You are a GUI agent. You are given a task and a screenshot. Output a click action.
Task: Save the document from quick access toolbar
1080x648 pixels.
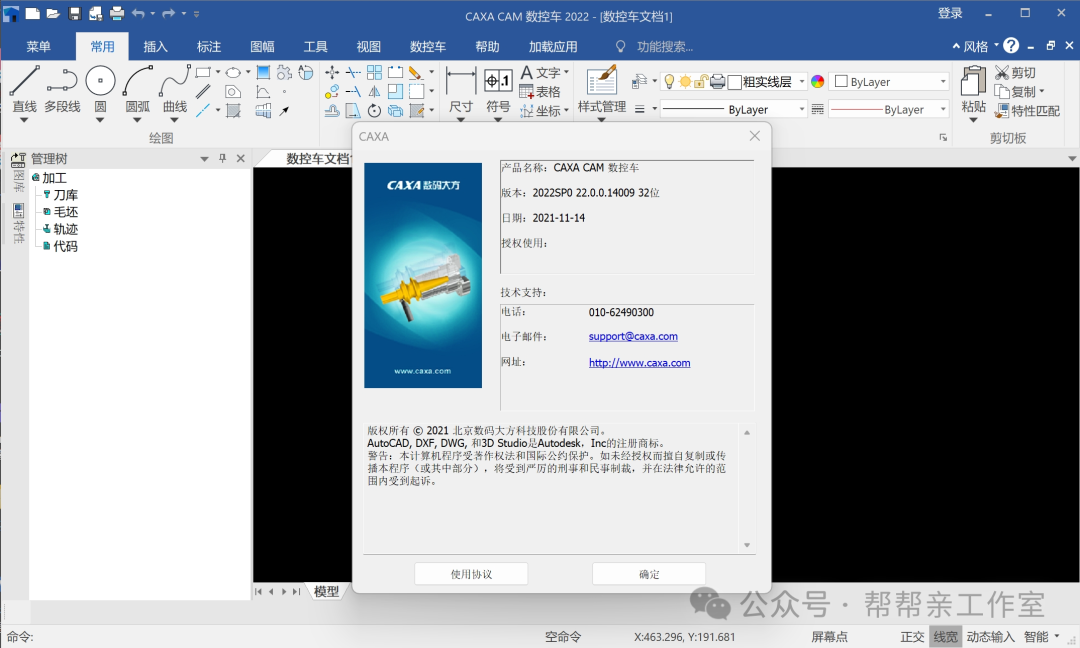click(x=74, y=13)
